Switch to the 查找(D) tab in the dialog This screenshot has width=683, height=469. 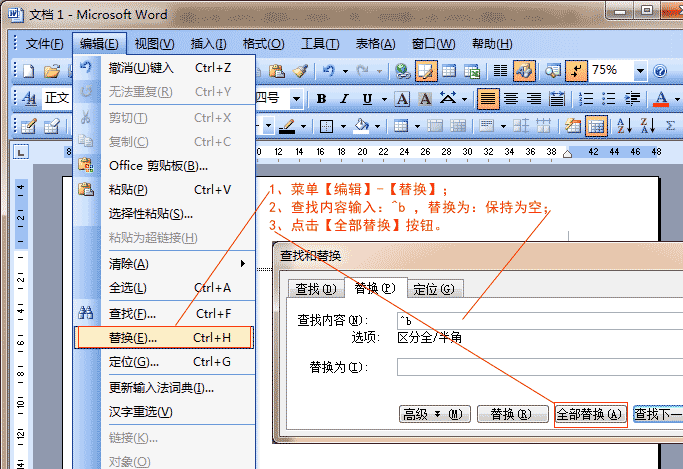pyautogui.click(x=316, y=288)
